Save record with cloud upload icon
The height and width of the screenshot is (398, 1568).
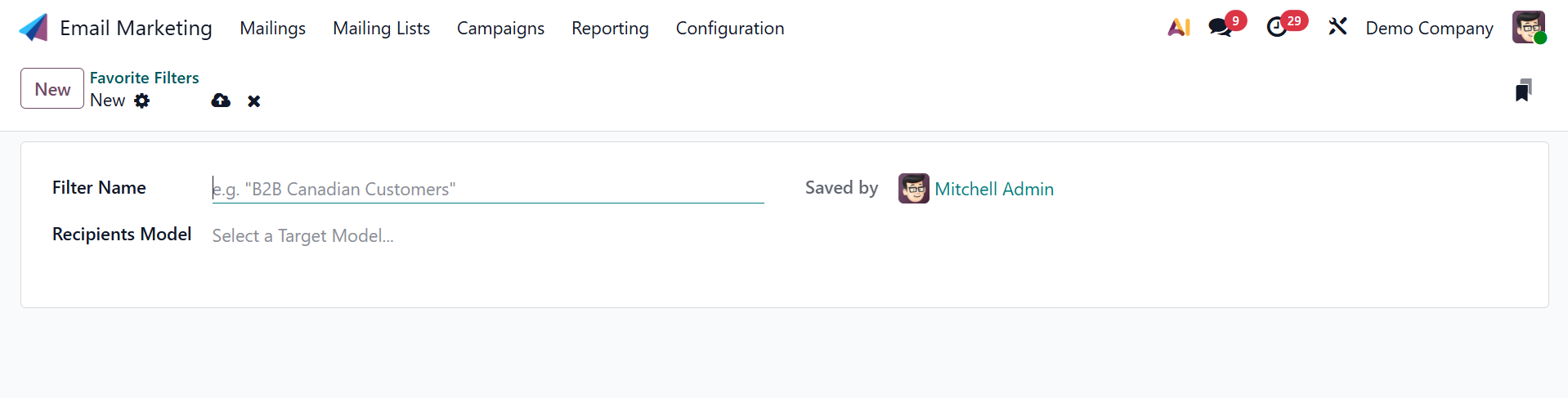point(221,101)
